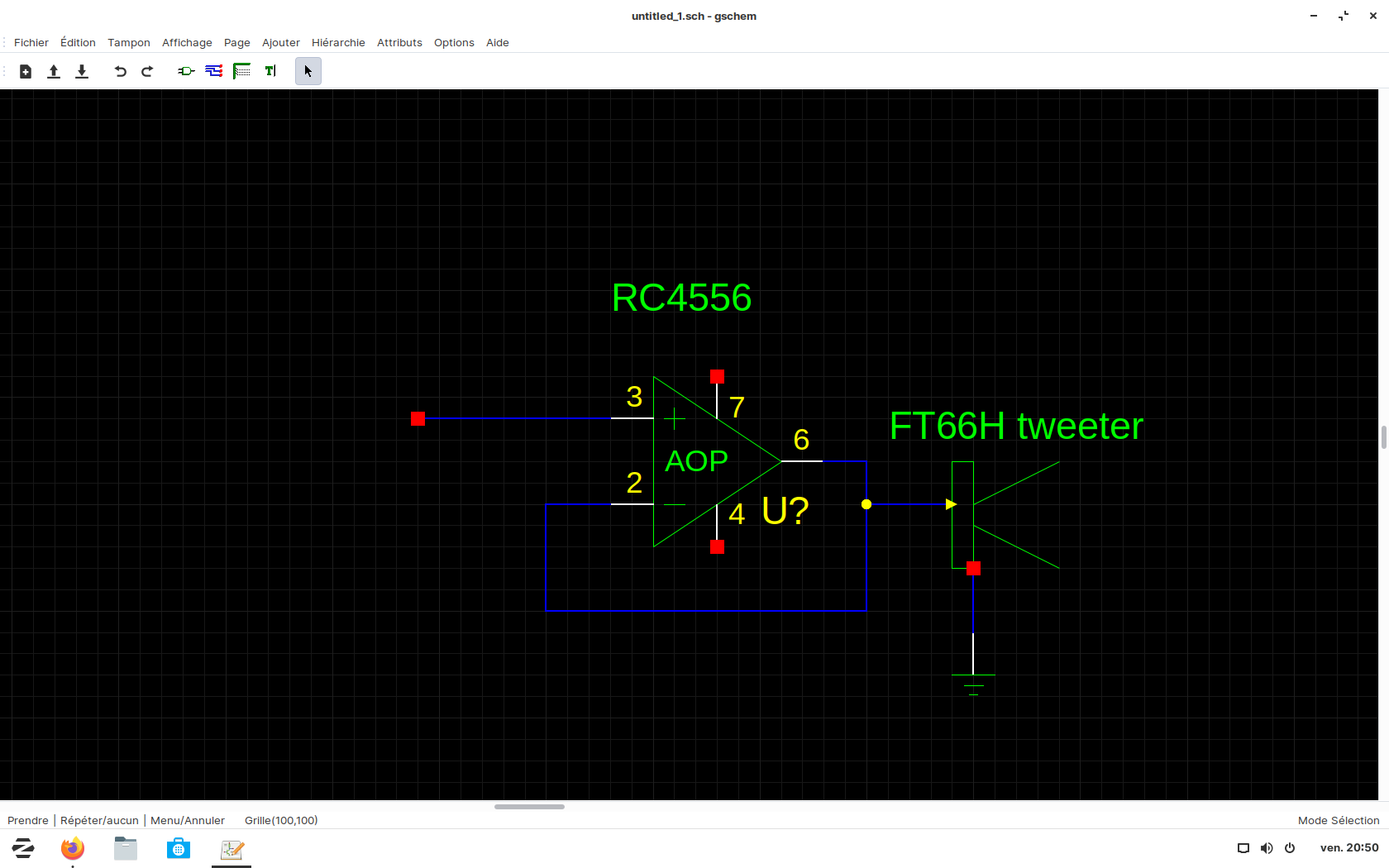This screenshot has width=1389, height=868.
Task: Click pin number 3 of the op-amp
Action: click(634, 397)
